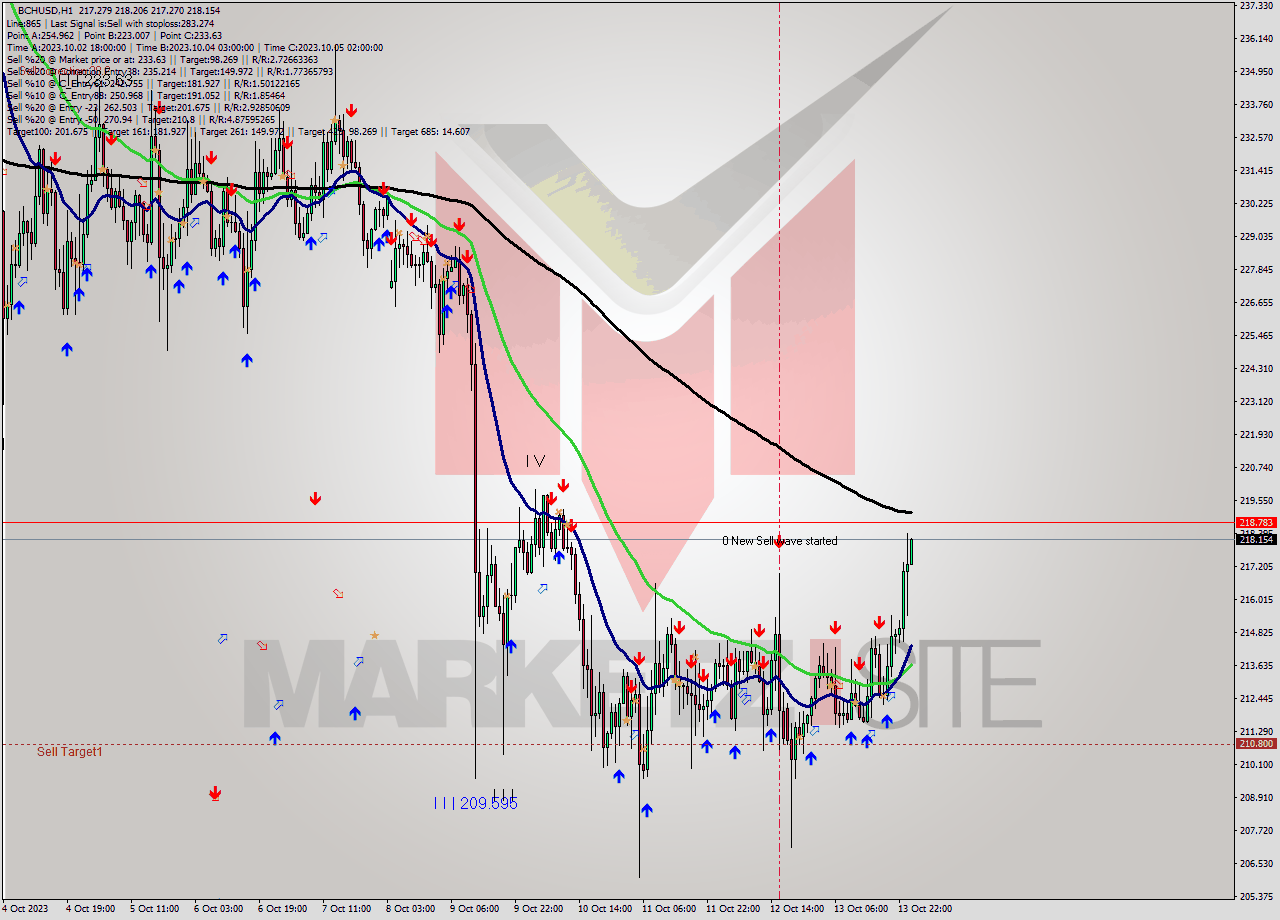The height and width of the screenshot is (920, 1280).
Task: Click the '11 Oct 22:00' time axis label
Action: point(733,909)
